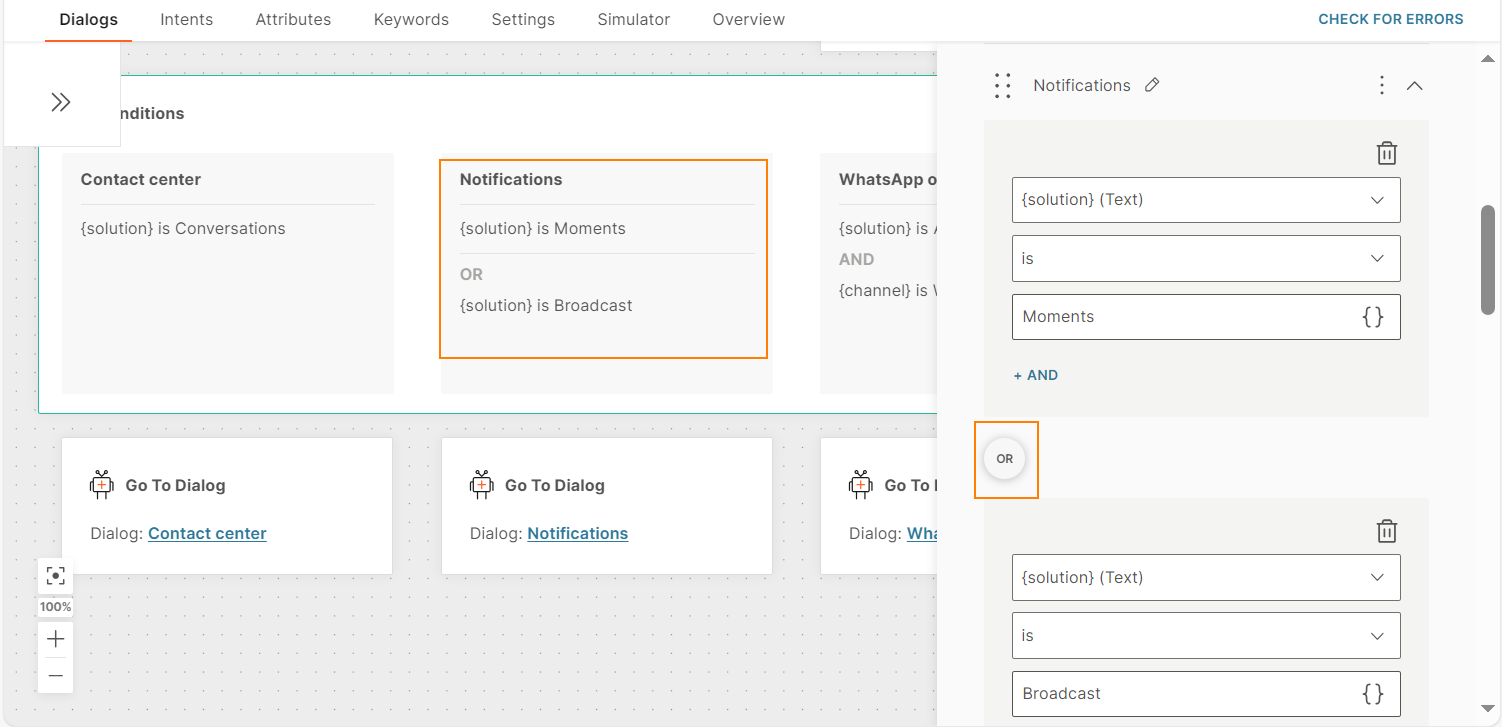The width and height of the screenshot is (1502, 727).
Task: Click the drag handle beside Notifications
Action: coord(1003,86)
